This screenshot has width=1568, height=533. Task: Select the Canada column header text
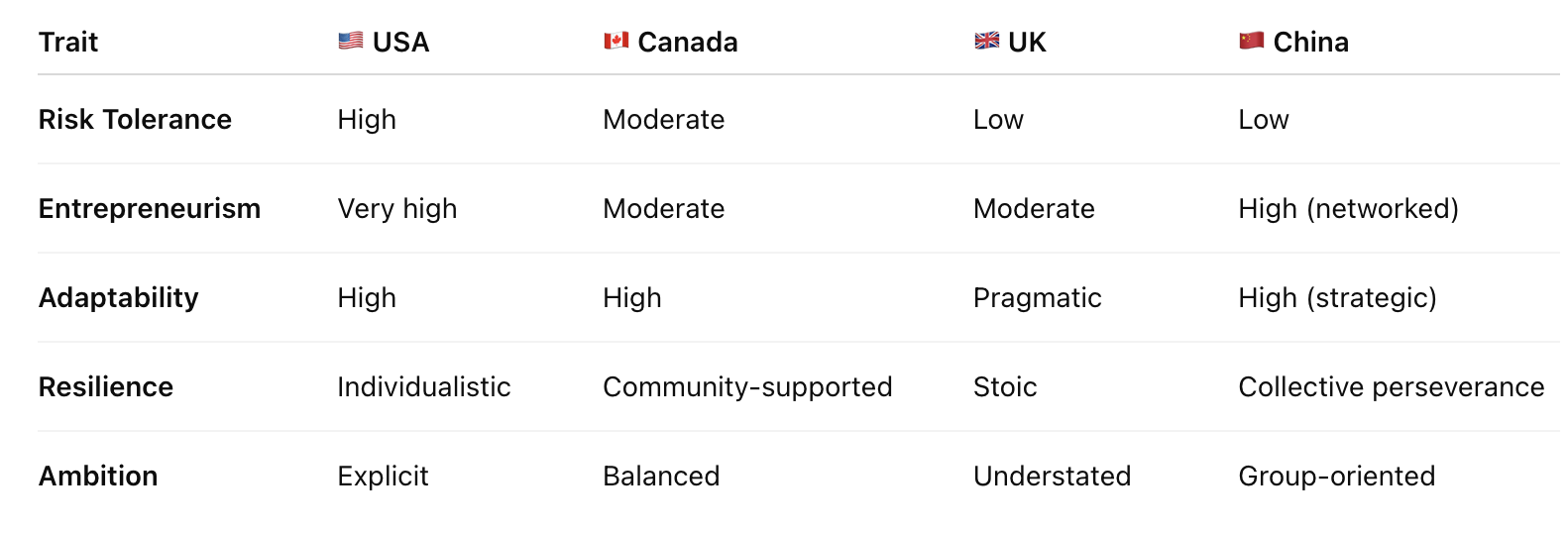[688, 42]
